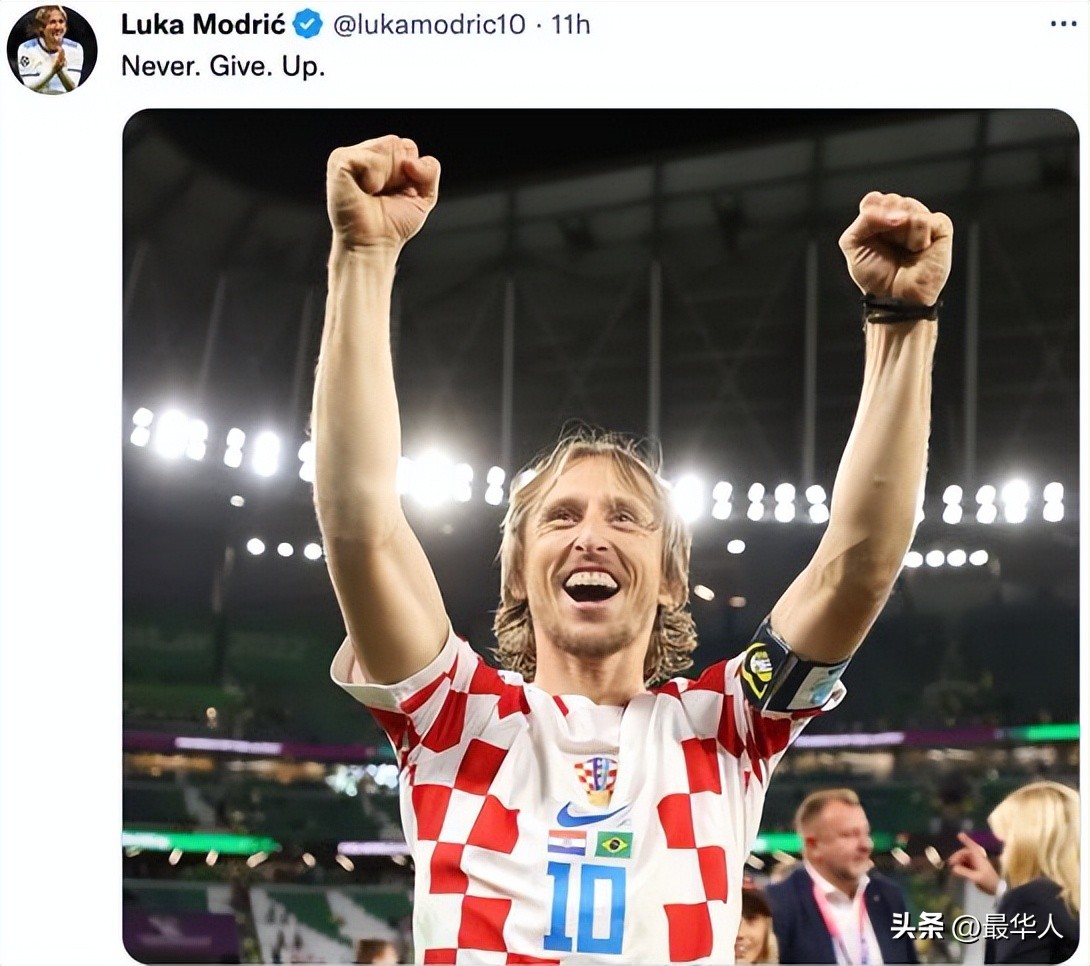Click the black wristband on raised arm

coord(900,311)
